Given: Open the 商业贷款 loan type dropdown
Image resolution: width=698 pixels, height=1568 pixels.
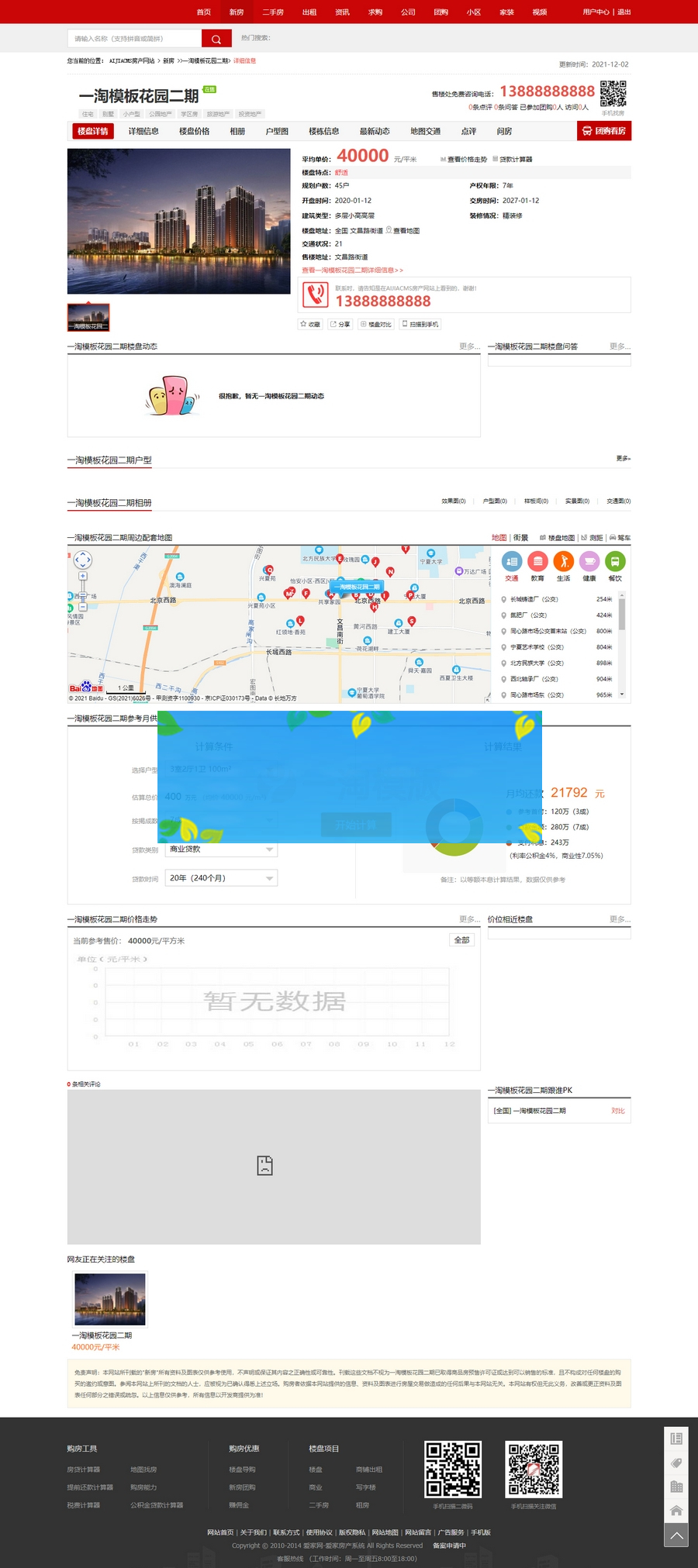Looking at the screenshot, I should (222, 849).
